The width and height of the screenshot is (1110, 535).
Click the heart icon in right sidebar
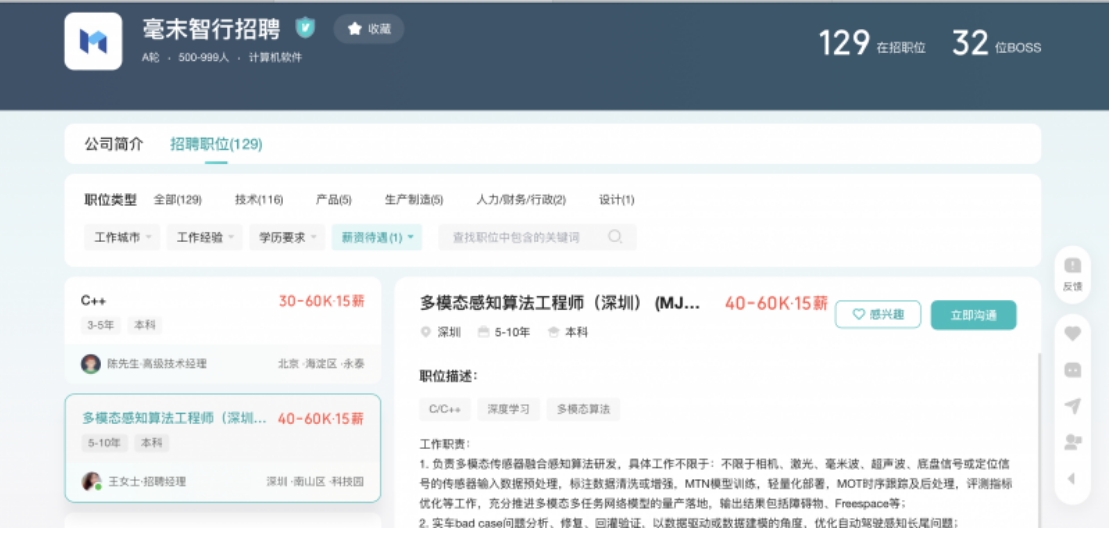[1072, 333]
